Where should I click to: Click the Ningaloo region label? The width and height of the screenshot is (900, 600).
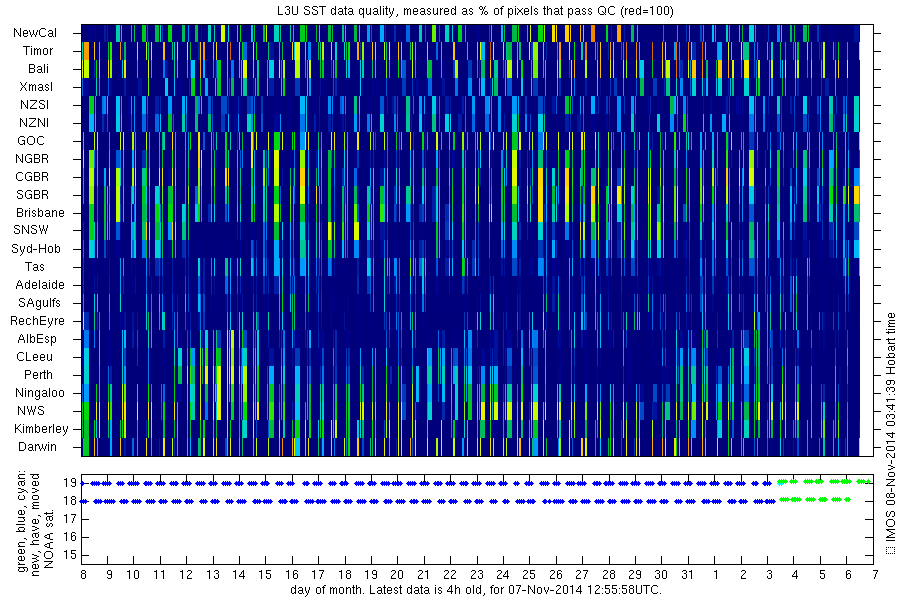(x=40, y=393)
